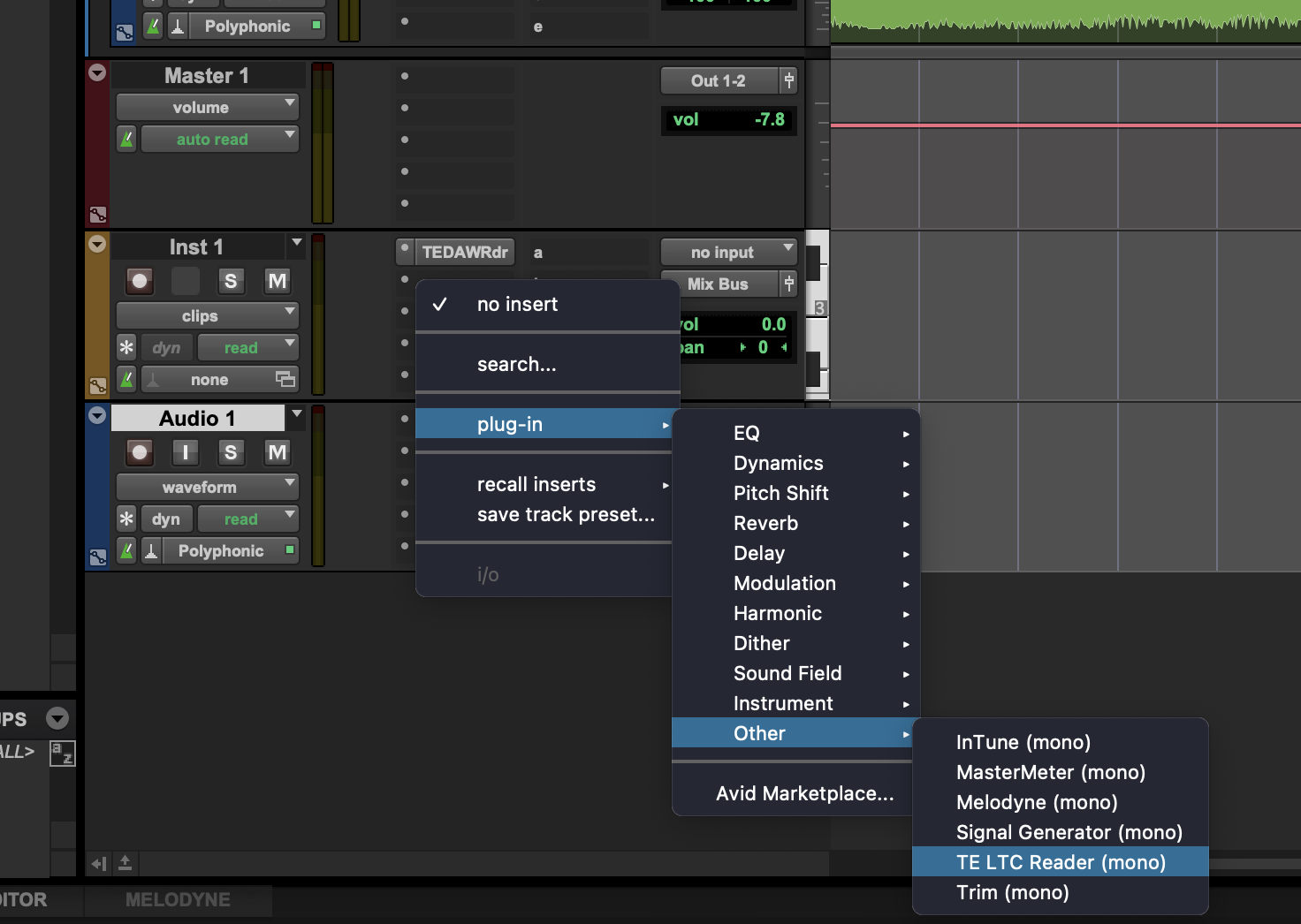Arm record on Inst 1 track
Screen dimensions: 1301x924
139,281
